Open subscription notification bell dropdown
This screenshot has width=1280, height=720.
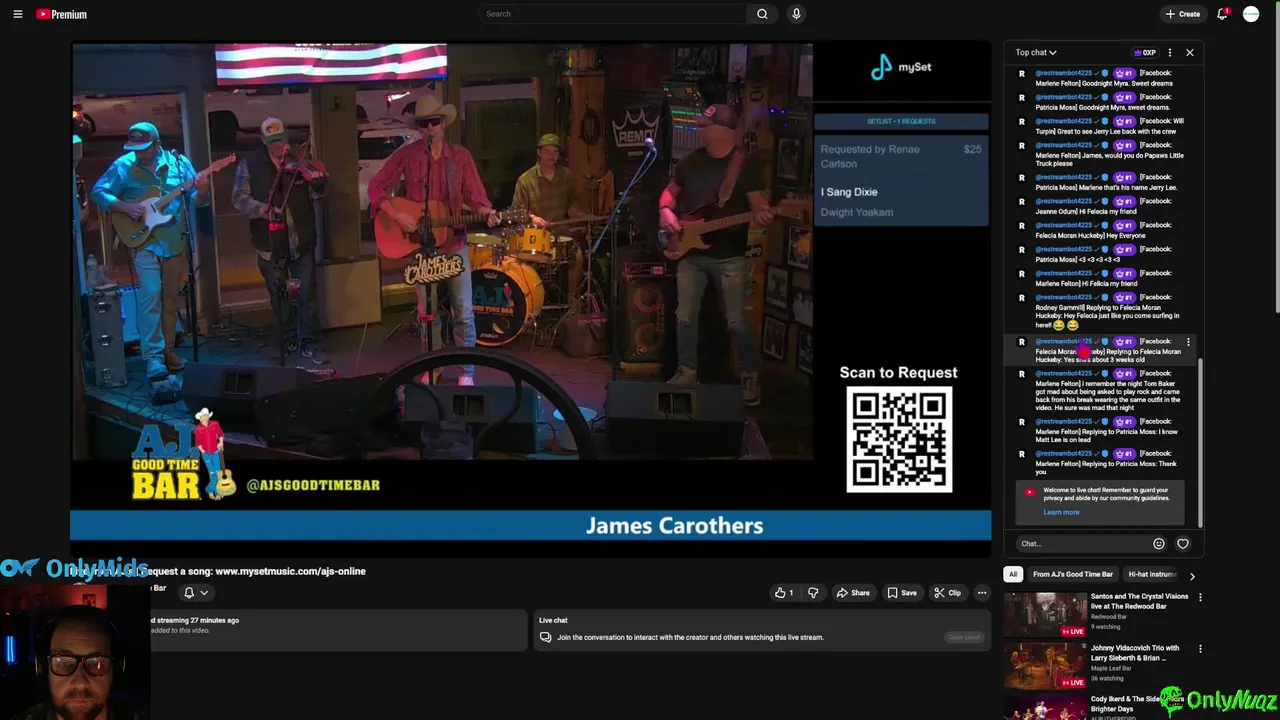[x=196, y=592]
